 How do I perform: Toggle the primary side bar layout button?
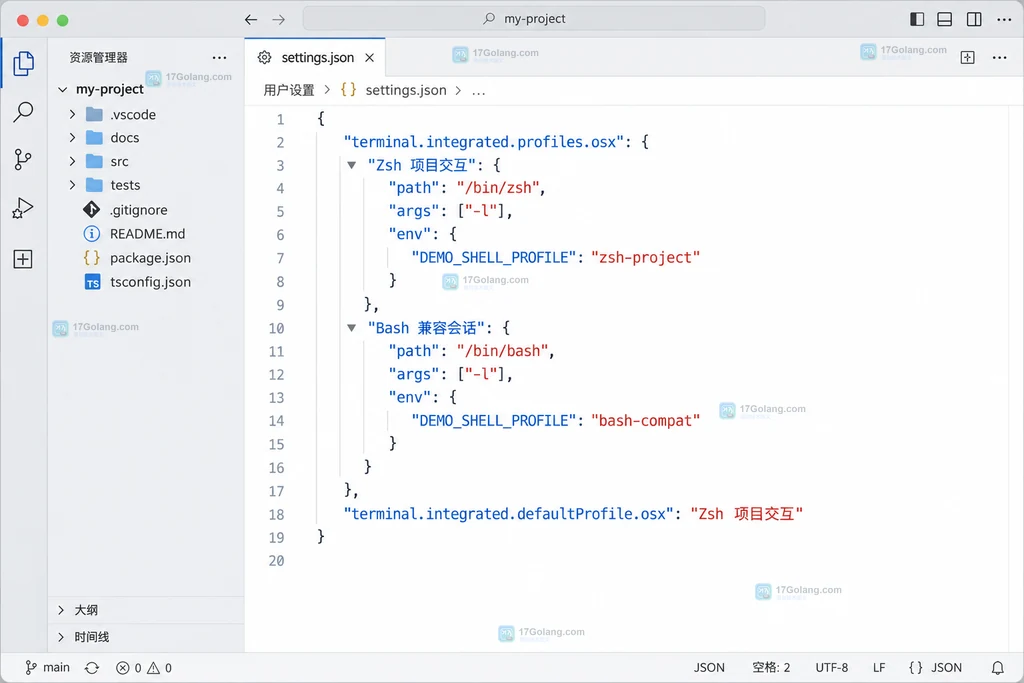(917, 20)
